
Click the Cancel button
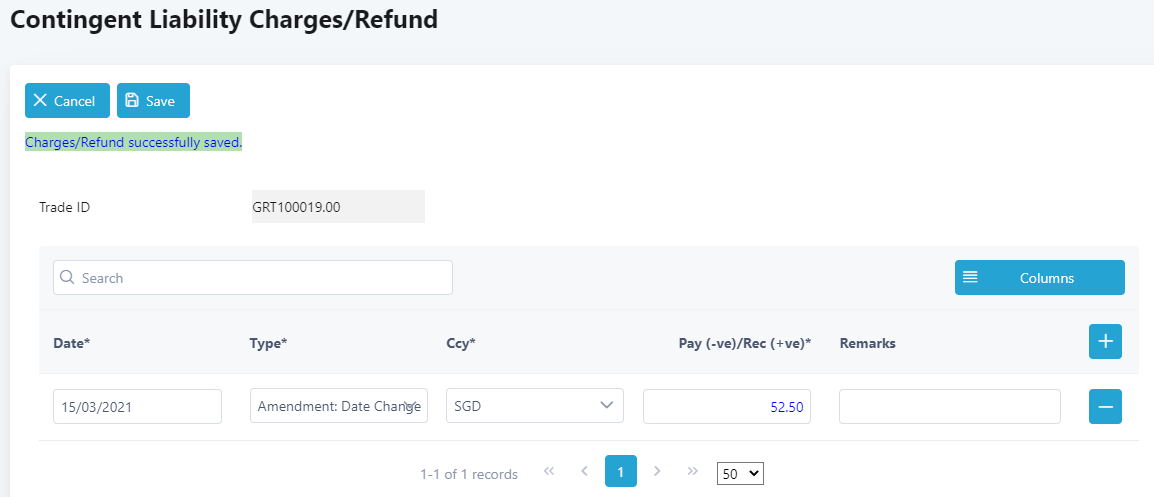67,101
